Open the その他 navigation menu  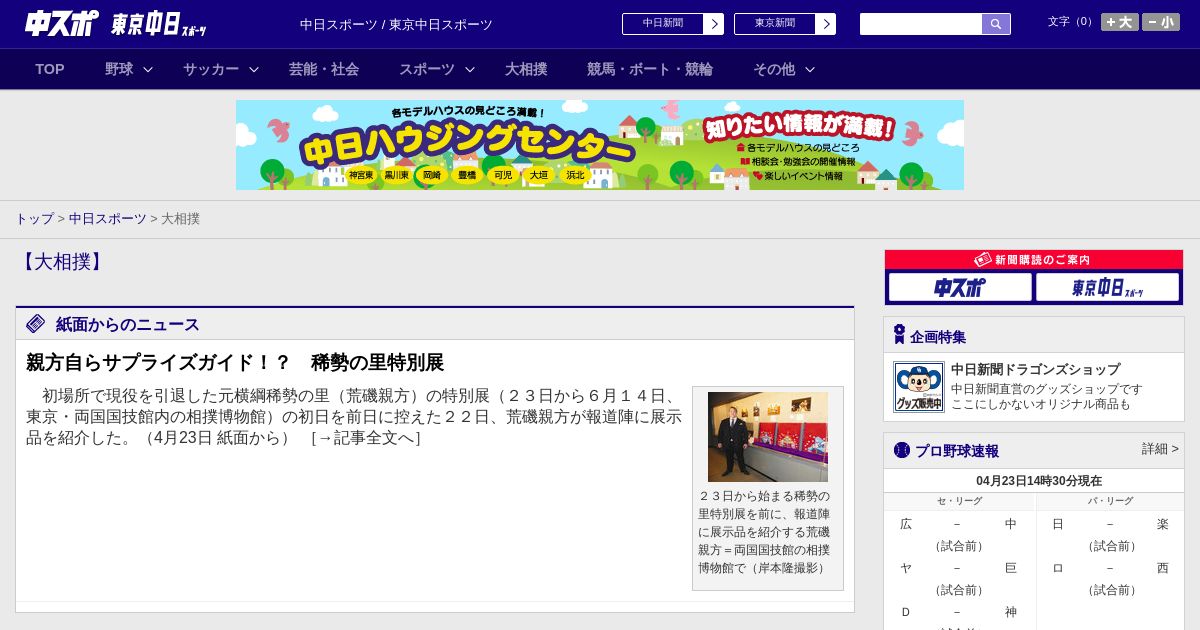pos(774,69)
